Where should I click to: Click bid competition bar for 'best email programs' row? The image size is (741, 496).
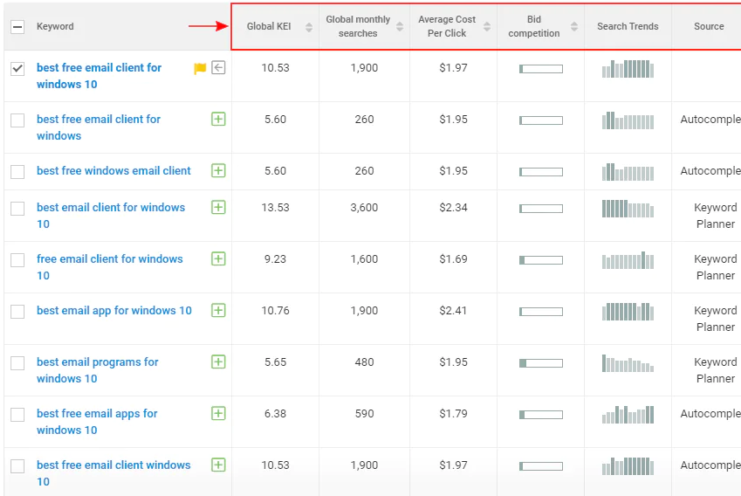tap(541, 363)
